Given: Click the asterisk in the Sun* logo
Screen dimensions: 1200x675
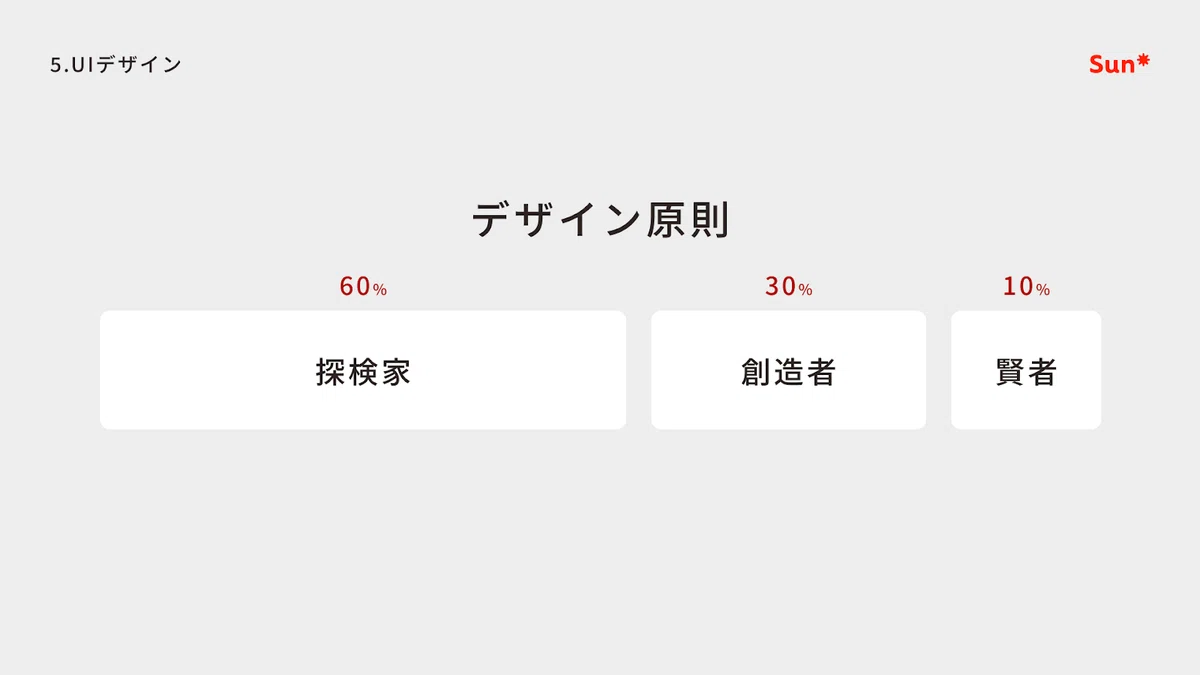Looking at the screenshot, I should (1143, 61).
